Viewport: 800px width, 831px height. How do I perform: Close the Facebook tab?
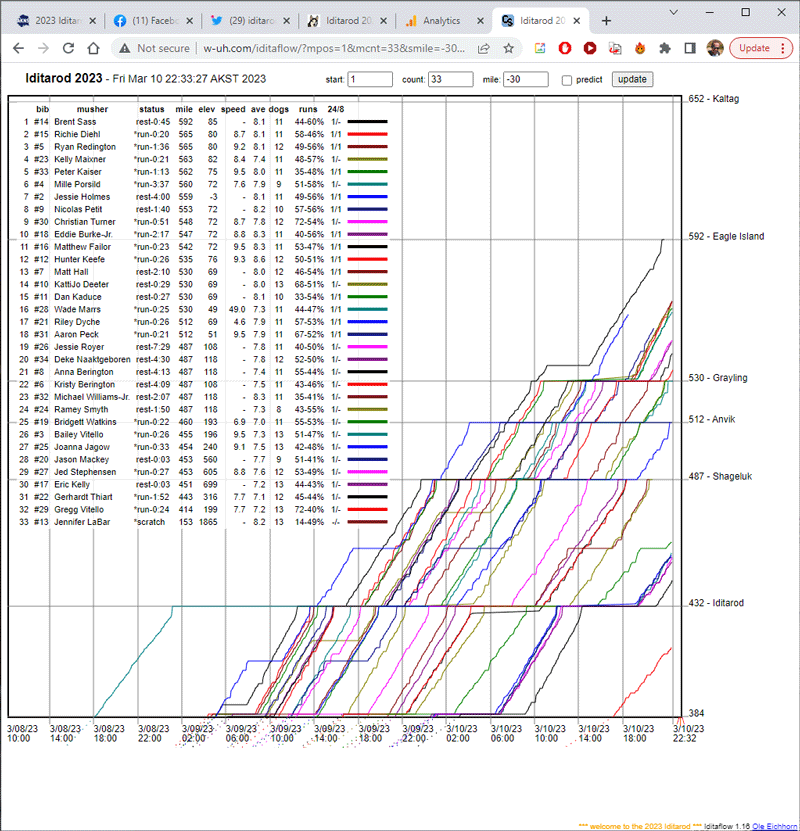pos(190,21)
